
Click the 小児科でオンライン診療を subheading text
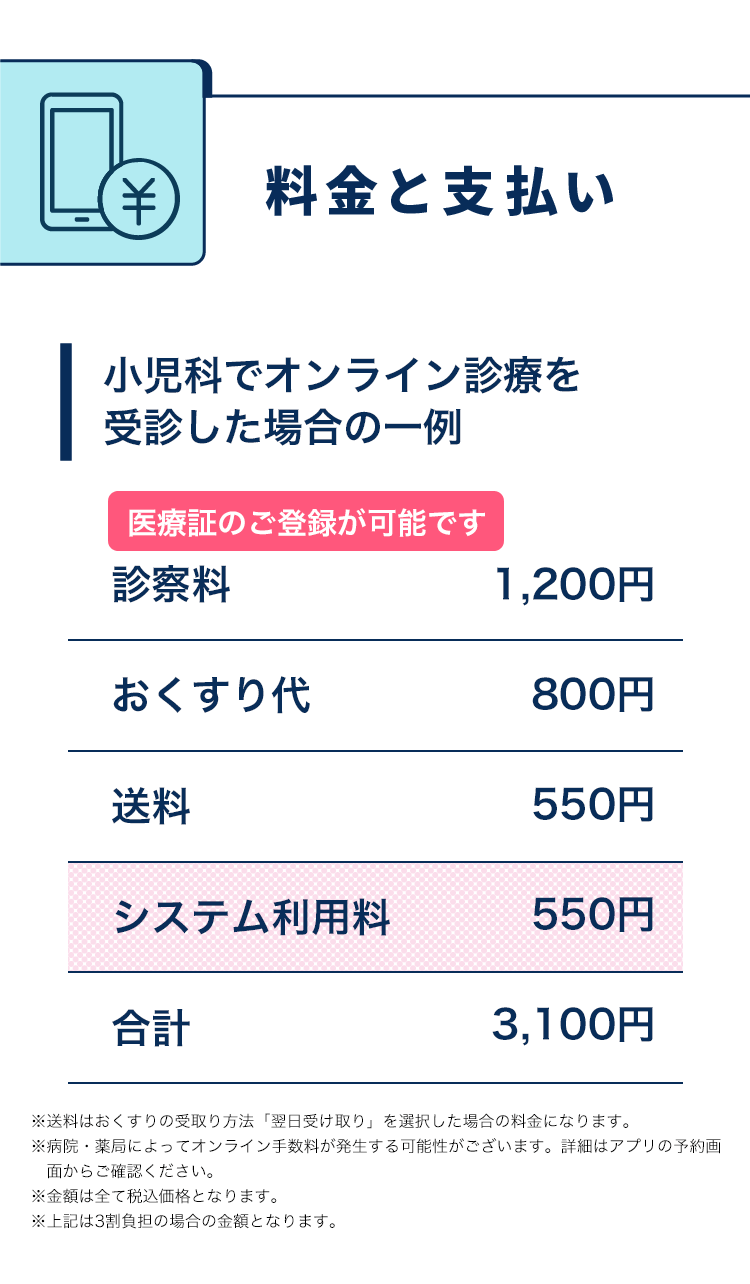click(x=342, y=380)
